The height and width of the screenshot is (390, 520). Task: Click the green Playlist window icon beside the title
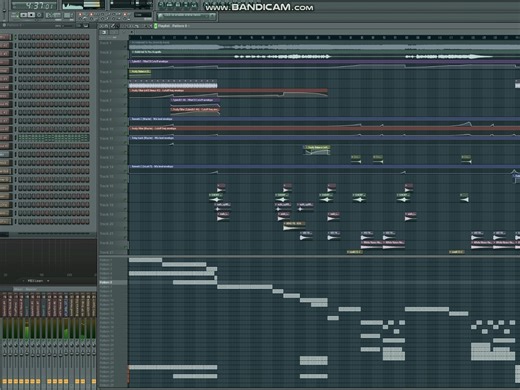pyautogui.click(x=155, y=26)
